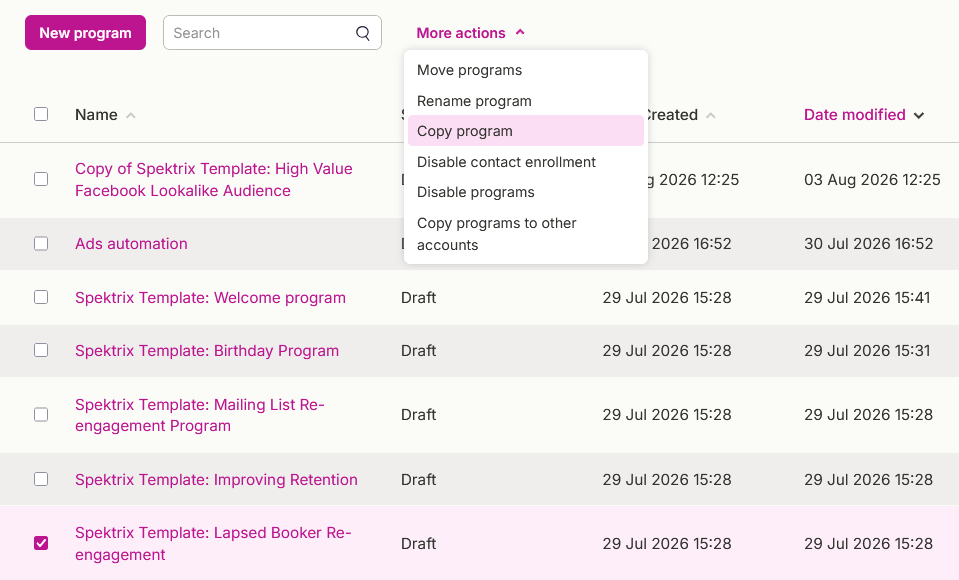Click the Name column header
This screenshot has height=580, width=959.
point(96,115)
